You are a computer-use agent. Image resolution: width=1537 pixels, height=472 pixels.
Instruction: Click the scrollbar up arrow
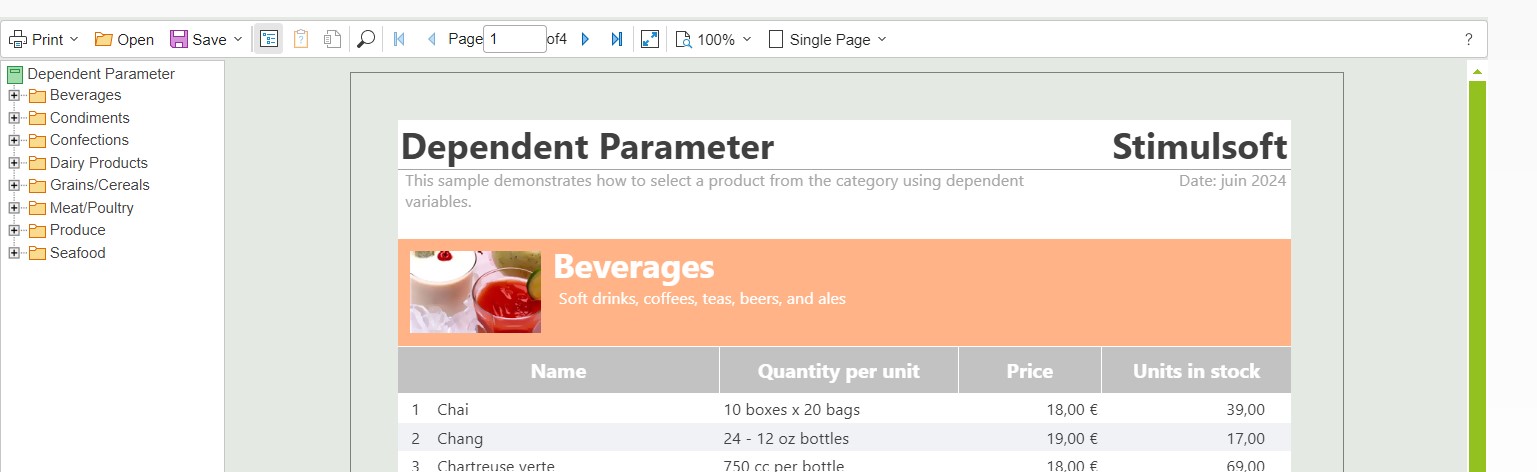[1476, 72]
